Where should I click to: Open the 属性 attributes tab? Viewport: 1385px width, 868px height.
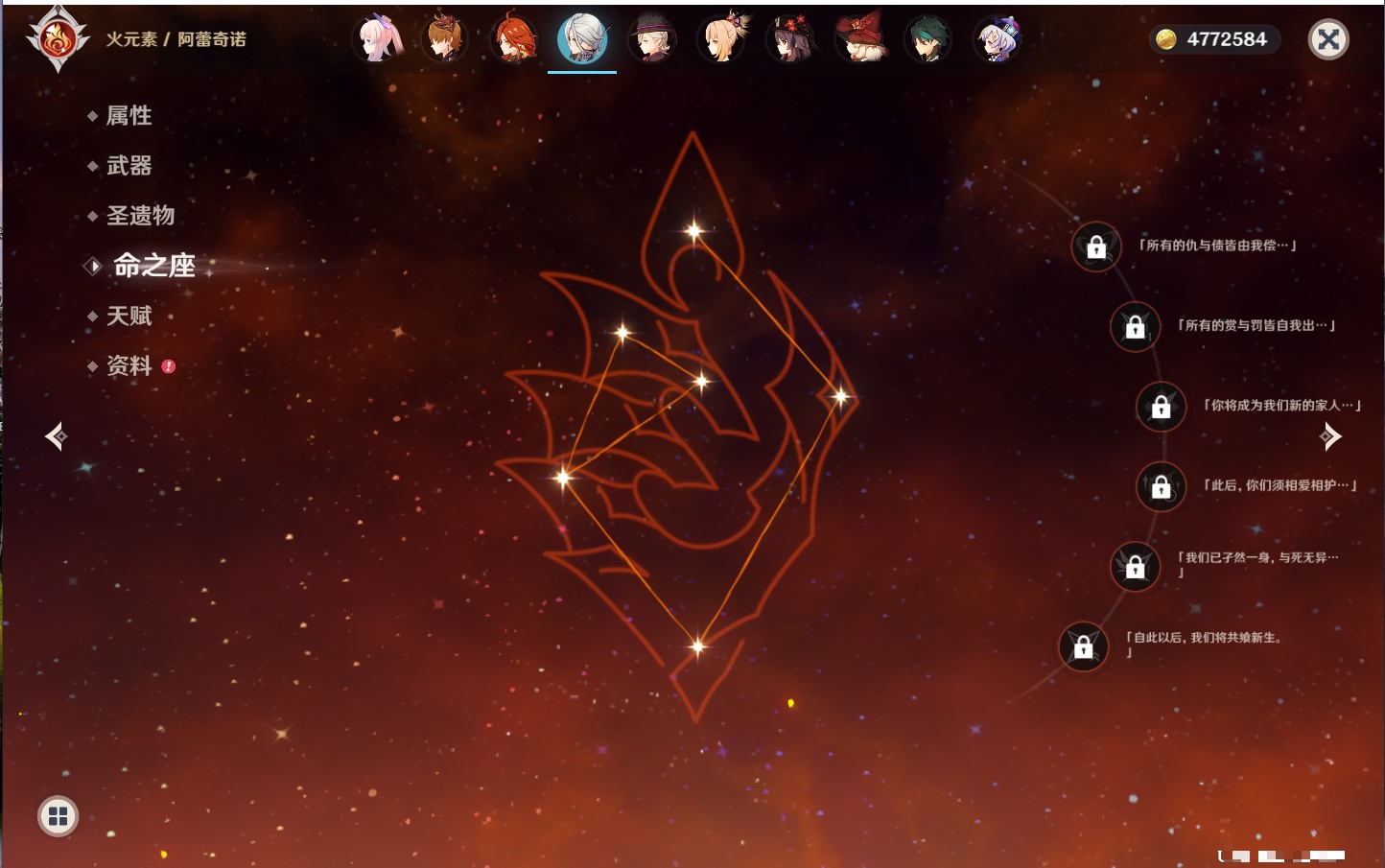[x=129, y=116]
